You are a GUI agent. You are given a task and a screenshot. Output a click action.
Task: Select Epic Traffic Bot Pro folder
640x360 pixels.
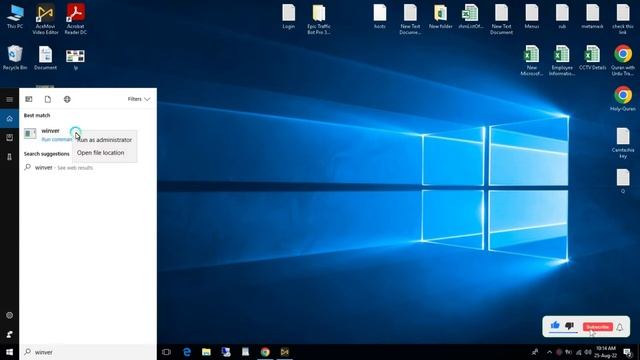pos(319,19)
